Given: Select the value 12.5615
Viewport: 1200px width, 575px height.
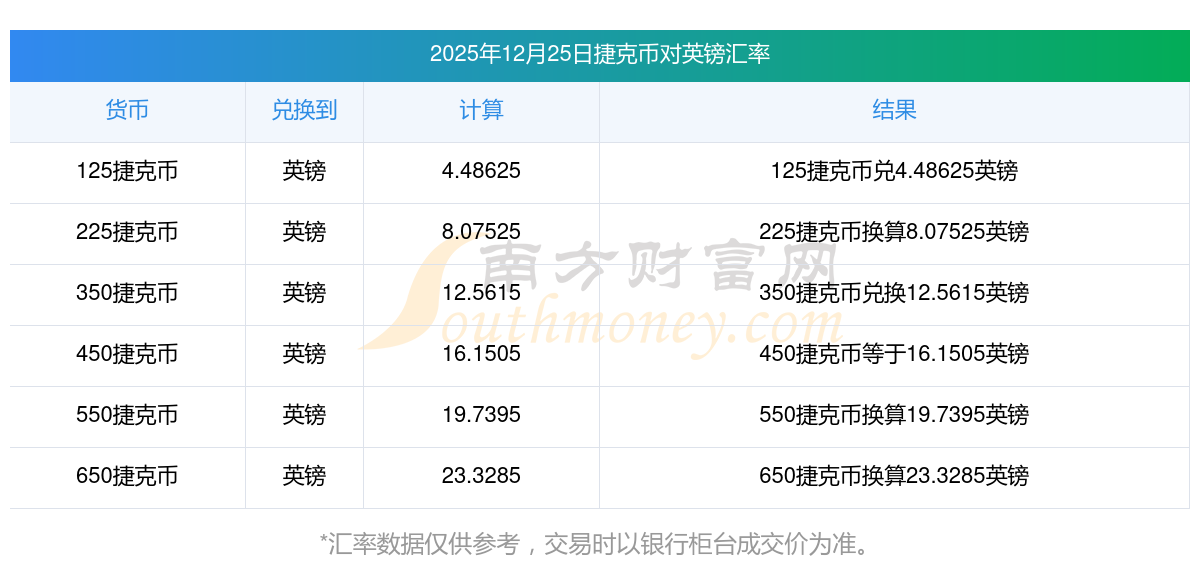Looking at the screenshot, I should (x=481, y=293).
